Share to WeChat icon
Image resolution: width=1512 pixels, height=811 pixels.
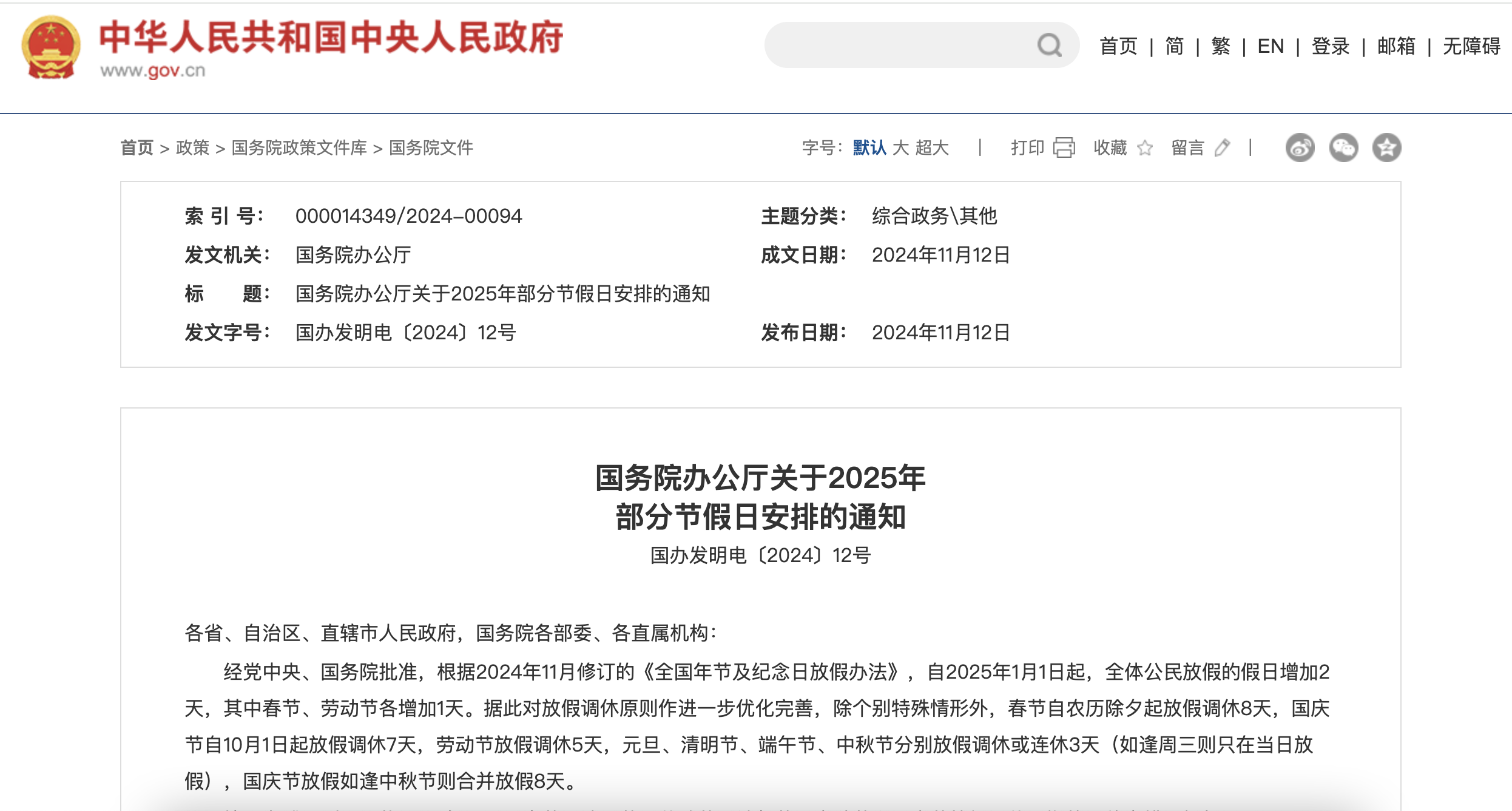point(1343,148)
